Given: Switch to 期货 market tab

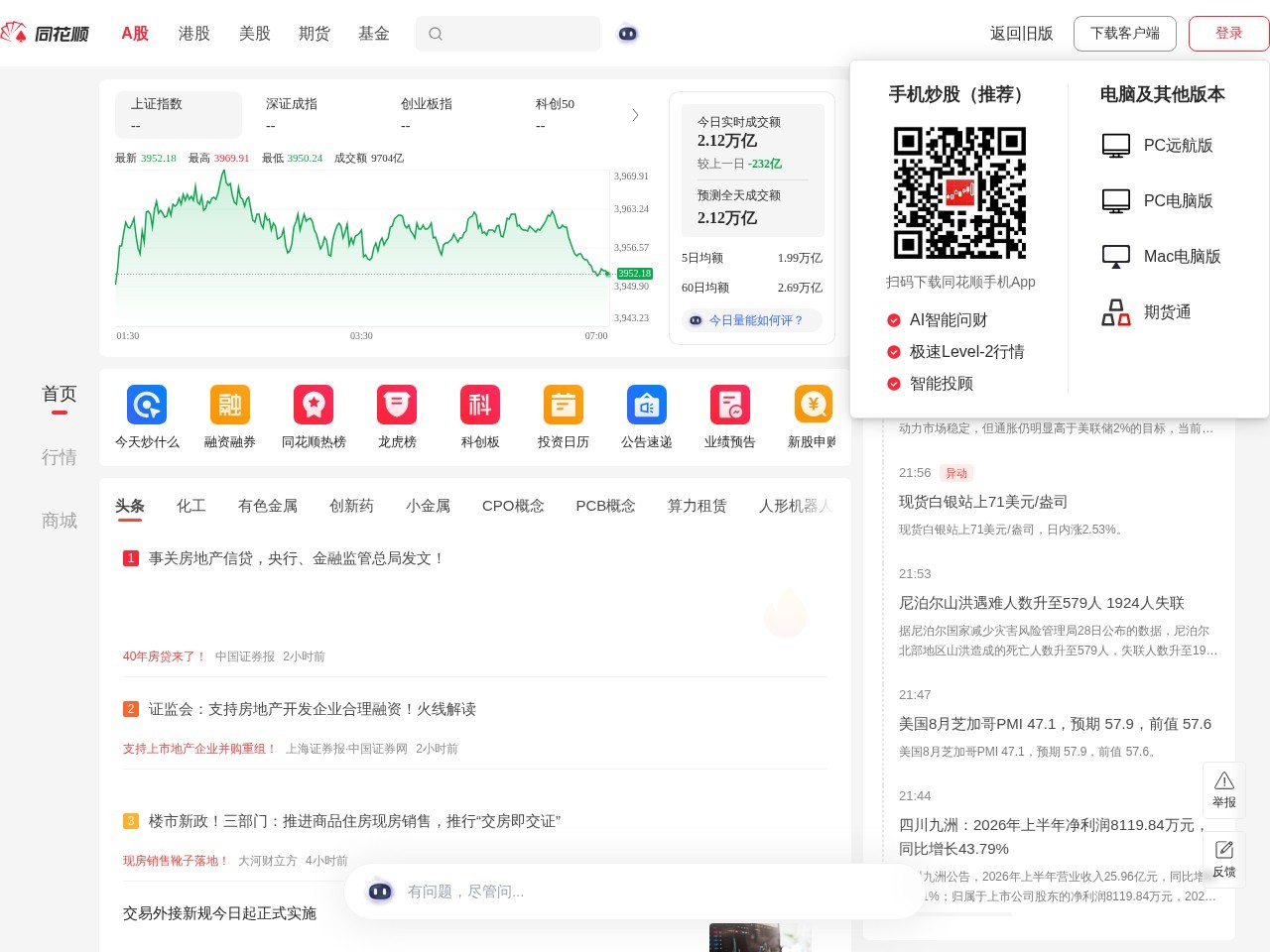Looking at the screenshot, I should pyautogui.click(x=315, y=34).
